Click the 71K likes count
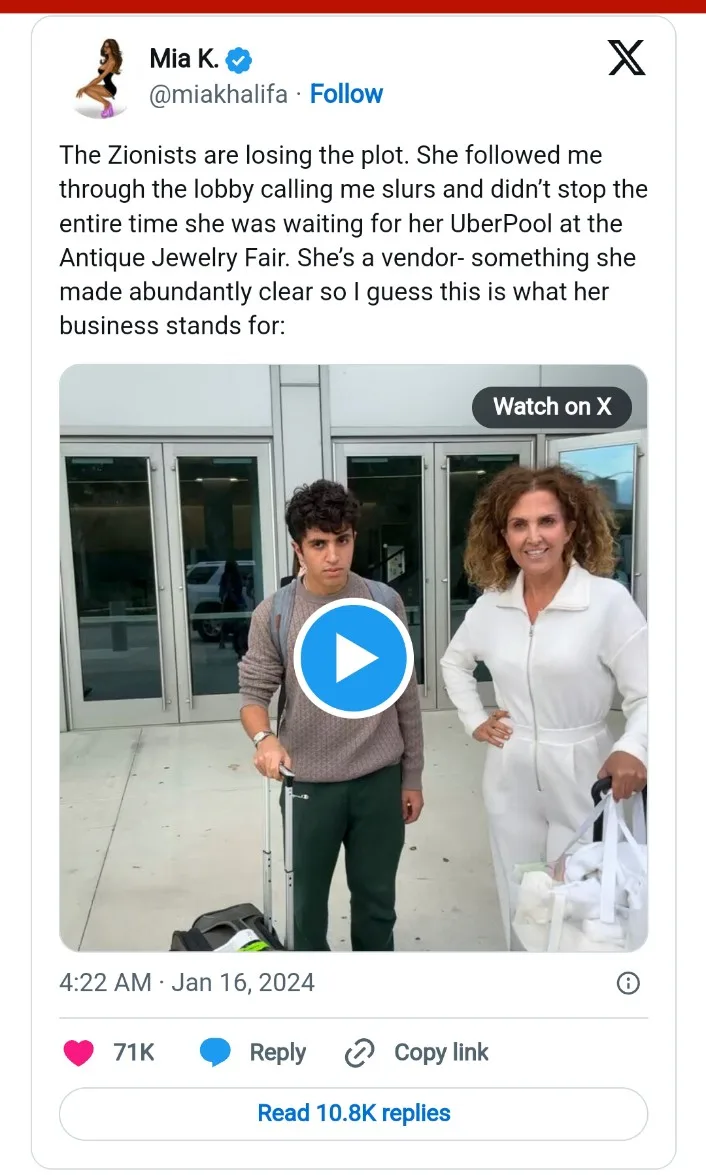706x1175 pixels. coord(134,1052)
